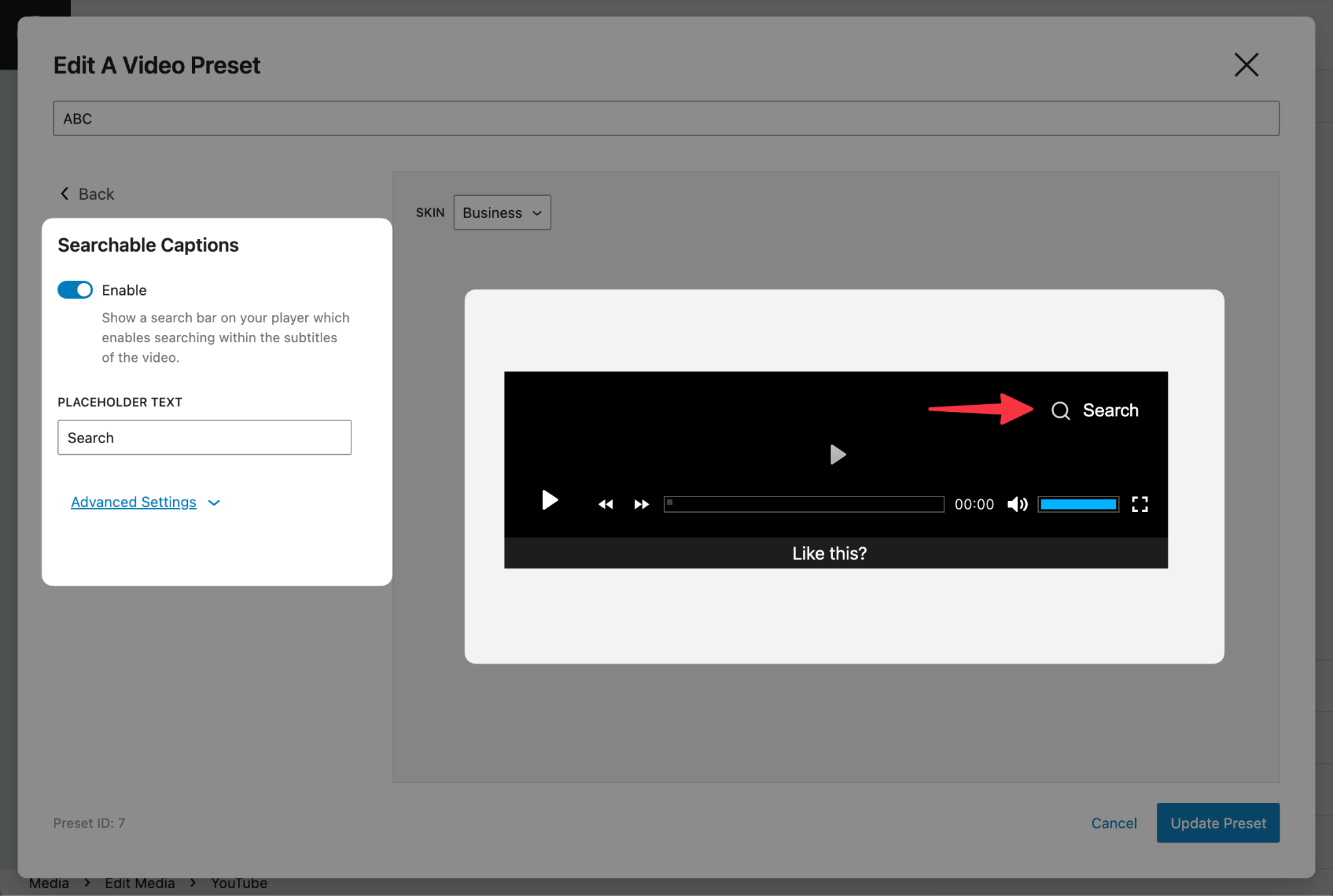The width and height of the screenshot is (1333, 896).
Task: Click the back chevron icon above Searchable Captions
Action: (64, 193)
